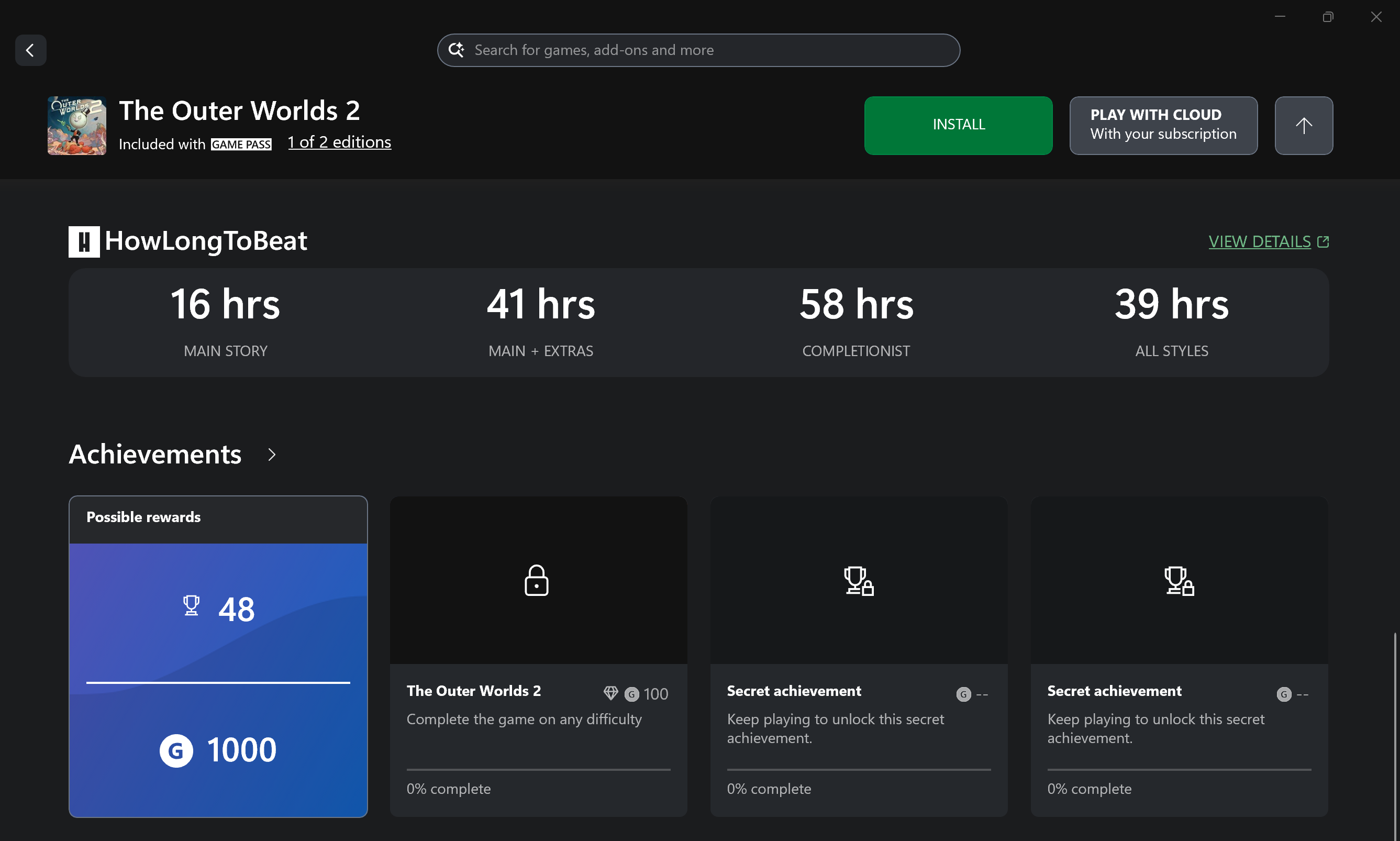
Task: Click the rare achievement diamond icon
Action: click(x=612, y=693)
